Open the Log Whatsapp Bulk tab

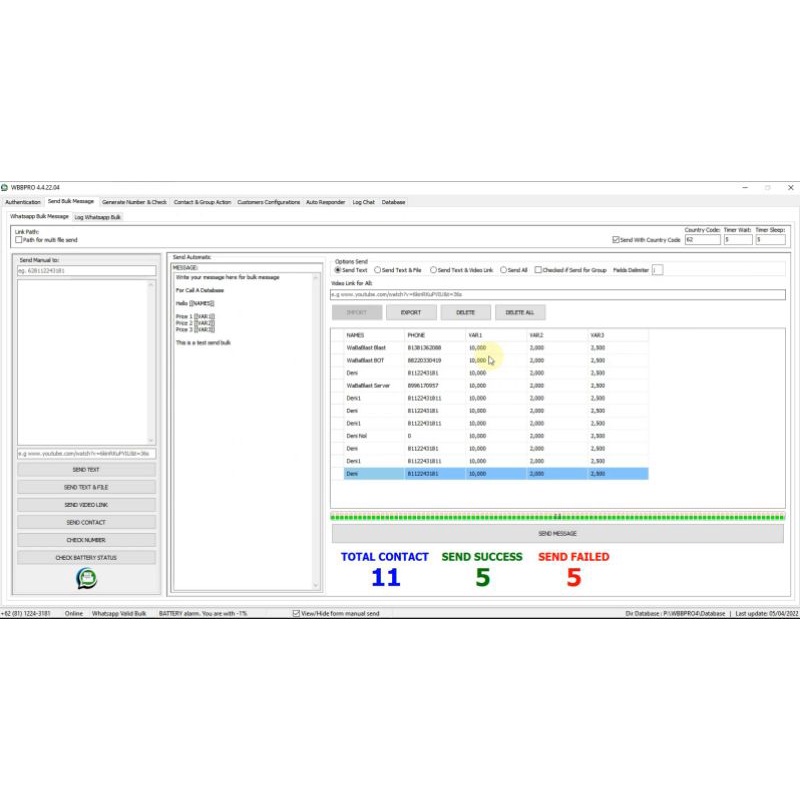pos(95,214)
